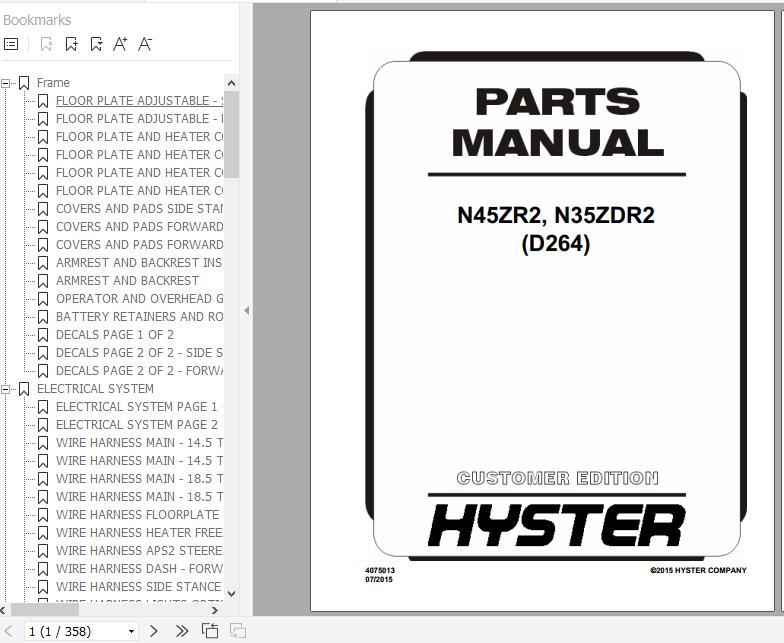
Task: Open DECALS PAGE 2 OF 2 SIDE bookmark
Action: (x=139, y=353)
